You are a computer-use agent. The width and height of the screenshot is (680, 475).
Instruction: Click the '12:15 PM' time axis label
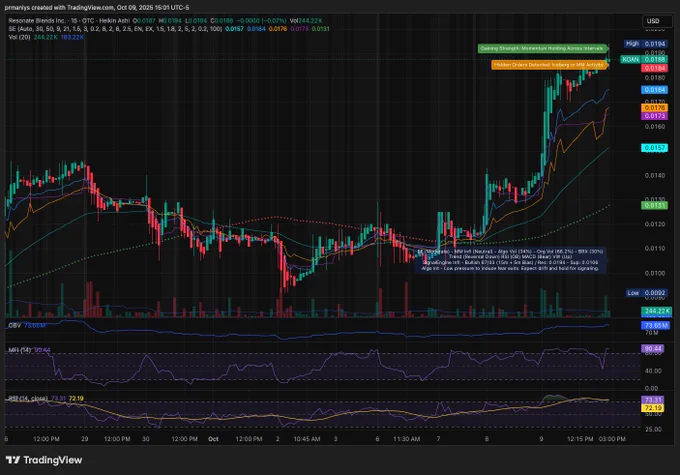(x=580, y=439)
